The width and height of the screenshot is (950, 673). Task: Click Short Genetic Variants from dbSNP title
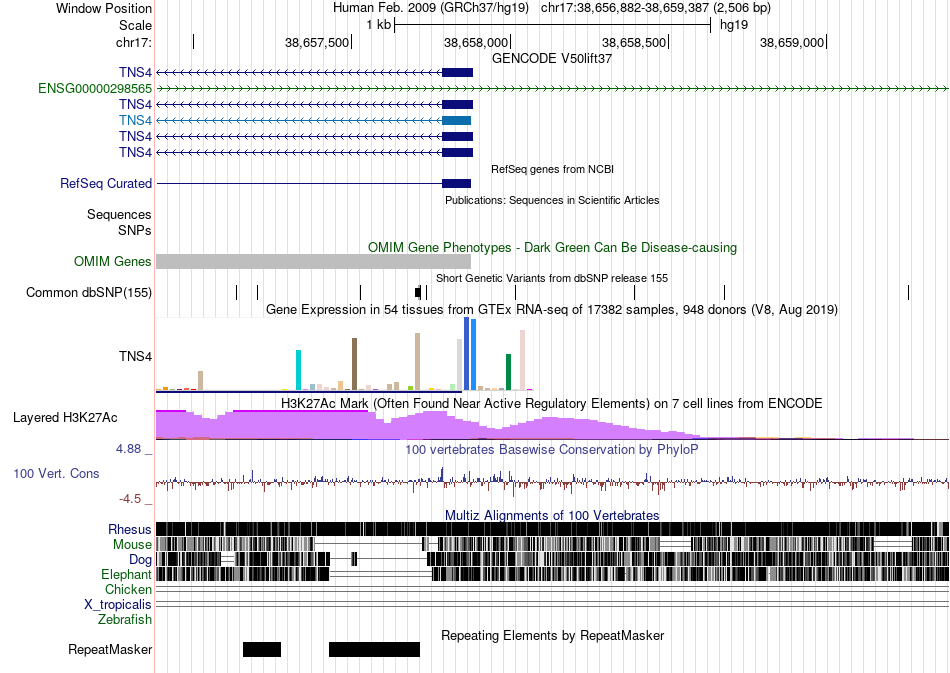point(552,278)
